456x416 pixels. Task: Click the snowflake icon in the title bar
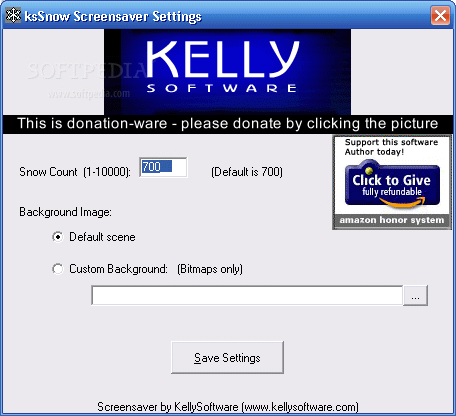[13, 16]
